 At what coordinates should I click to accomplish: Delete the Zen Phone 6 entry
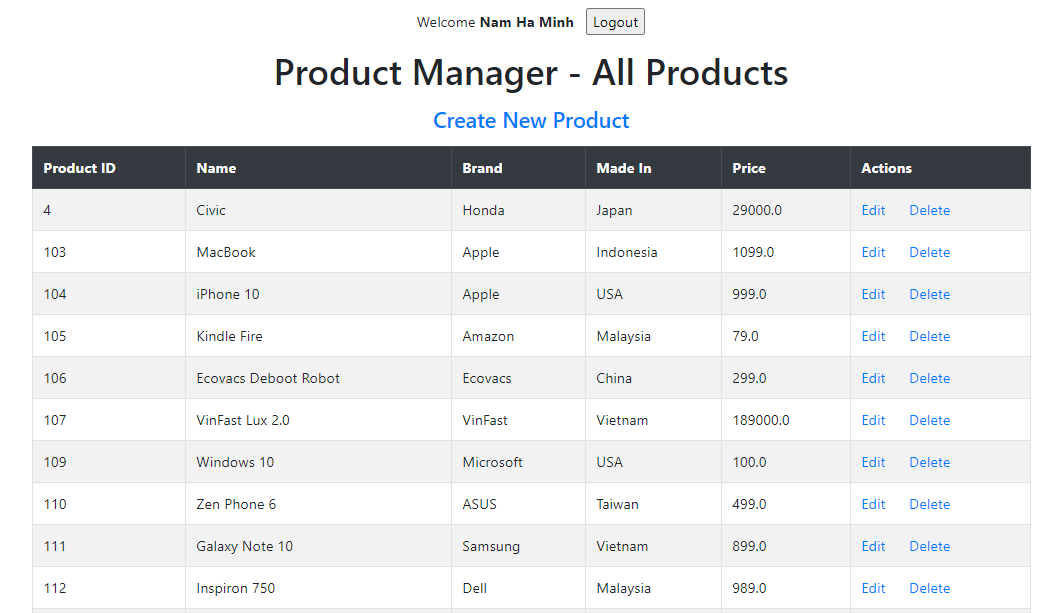(929, 504)
